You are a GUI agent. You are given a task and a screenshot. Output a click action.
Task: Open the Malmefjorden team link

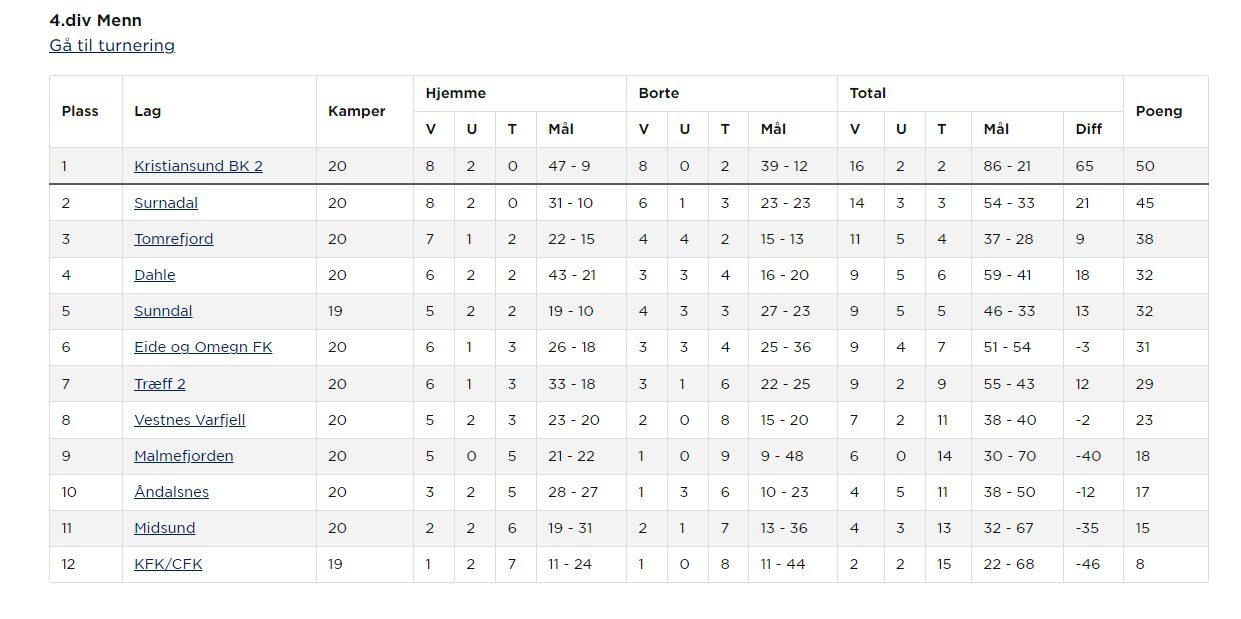point(183,456)
